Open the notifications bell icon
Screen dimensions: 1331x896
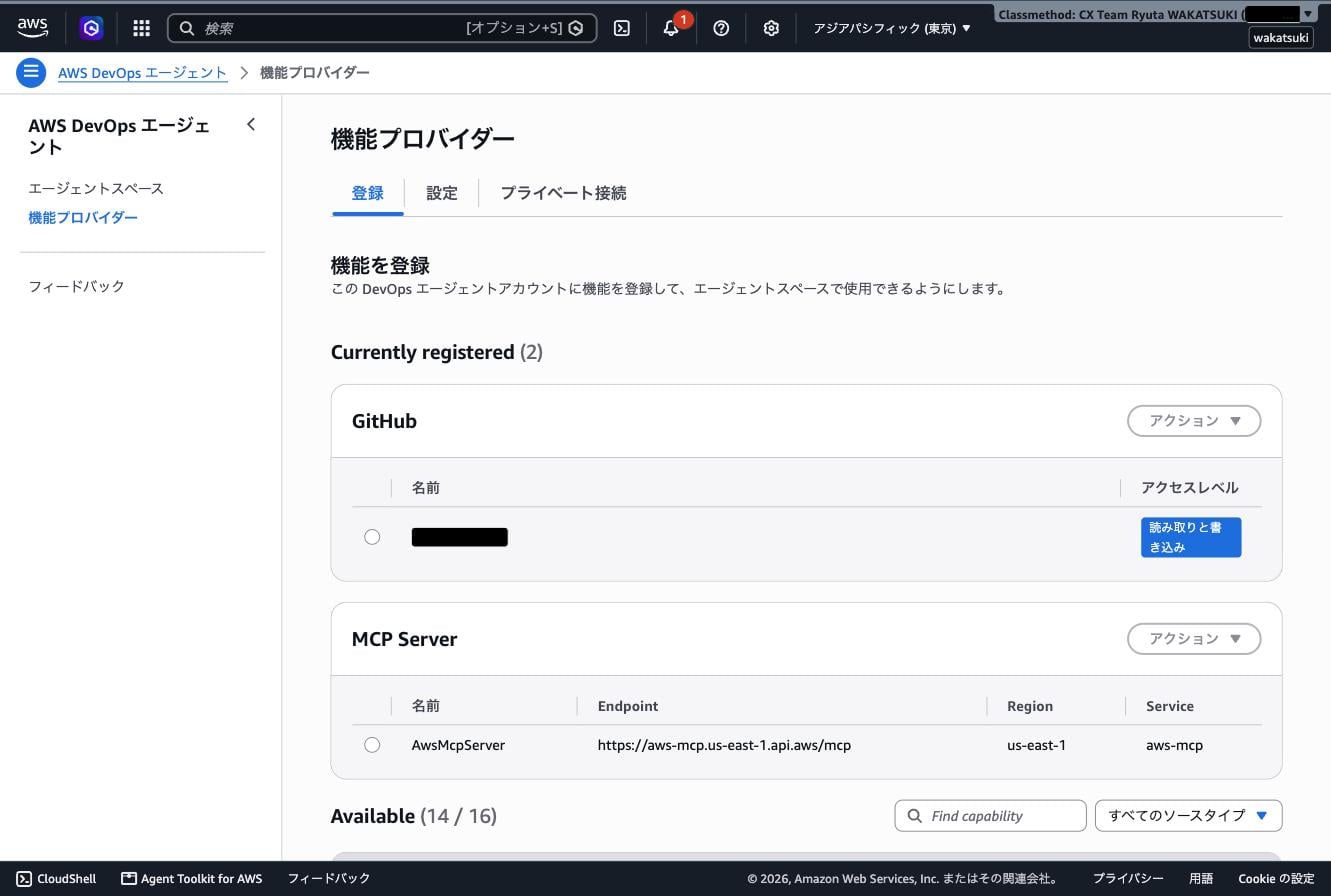671,28
